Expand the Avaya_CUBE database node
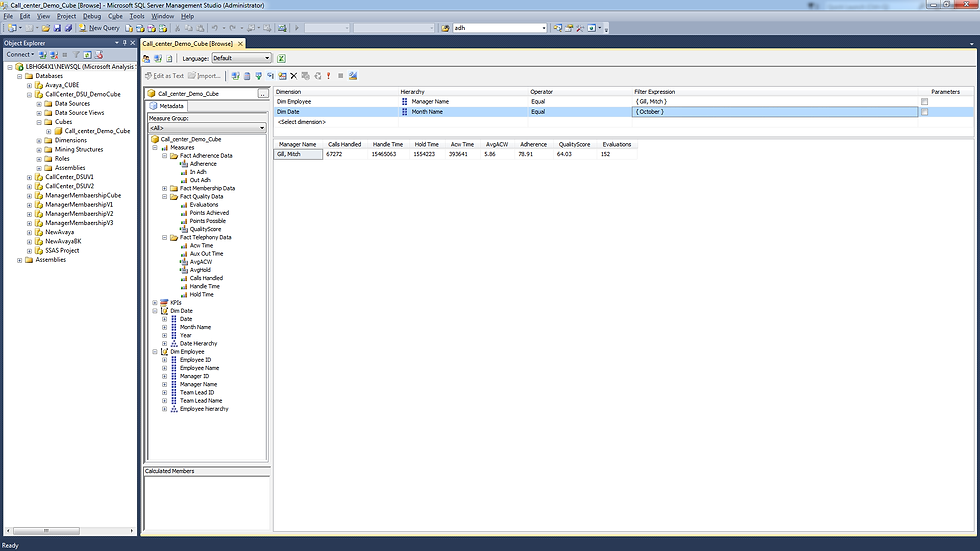980x551 pixels. [x=29, y=86]
